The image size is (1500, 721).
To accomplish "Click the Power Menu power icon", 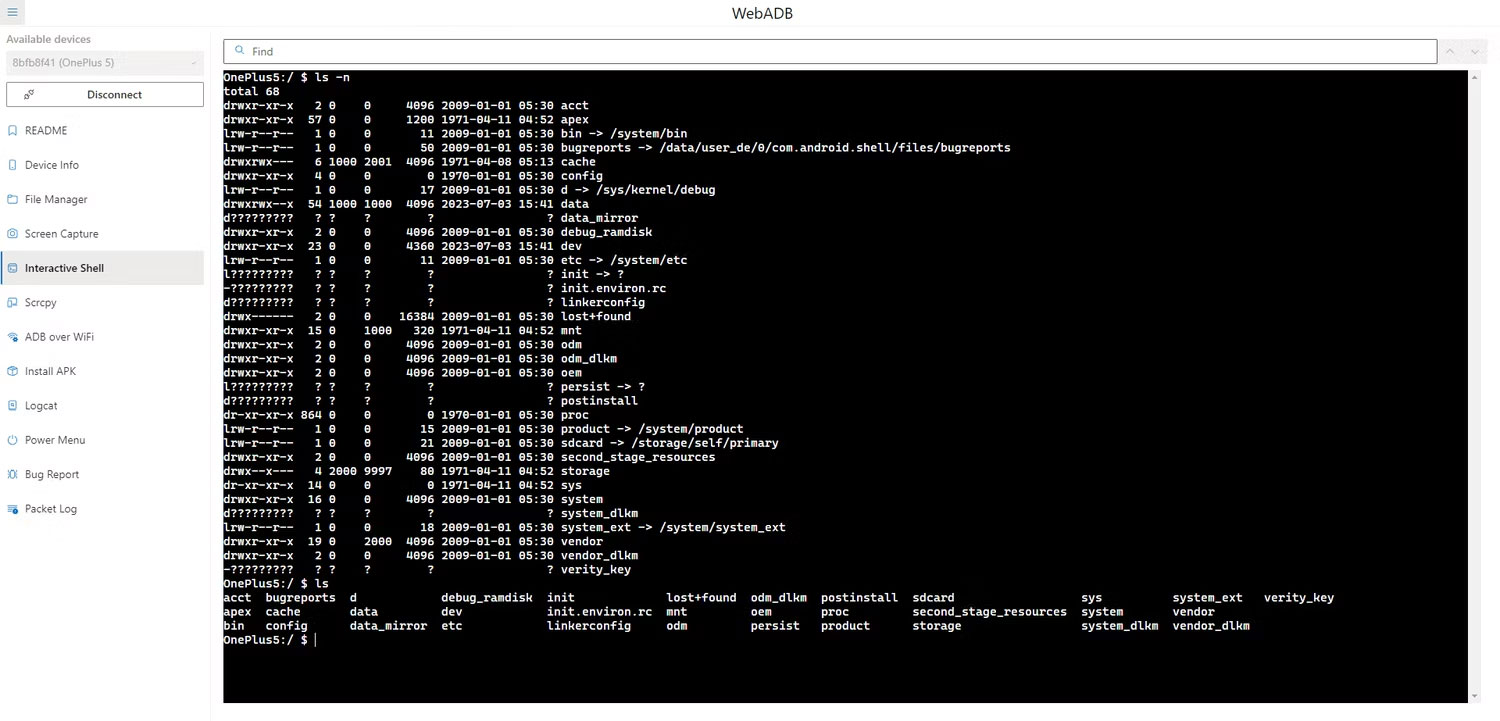I will 12,440.
